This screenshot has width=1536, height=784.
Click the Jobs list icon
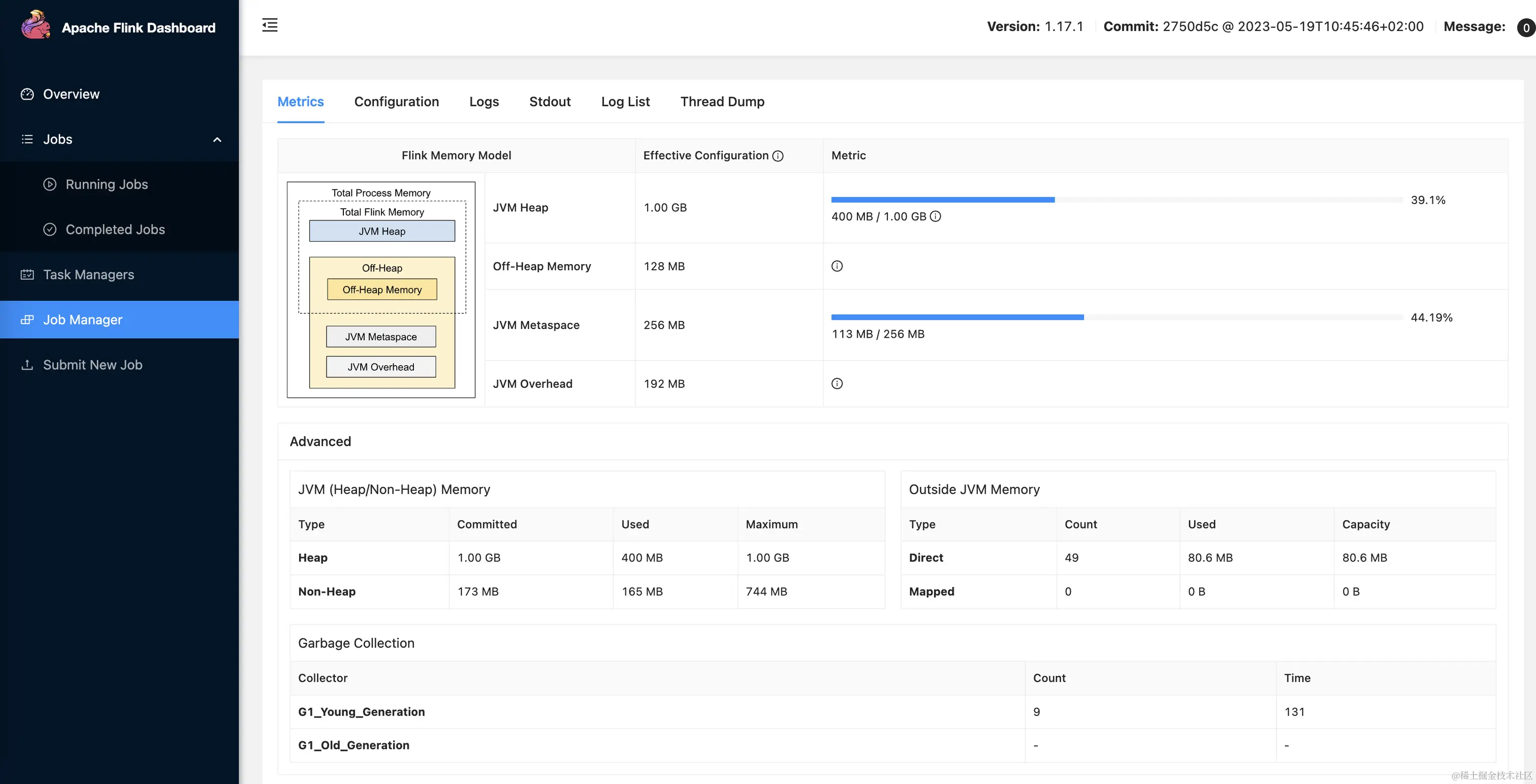point(27,139)
